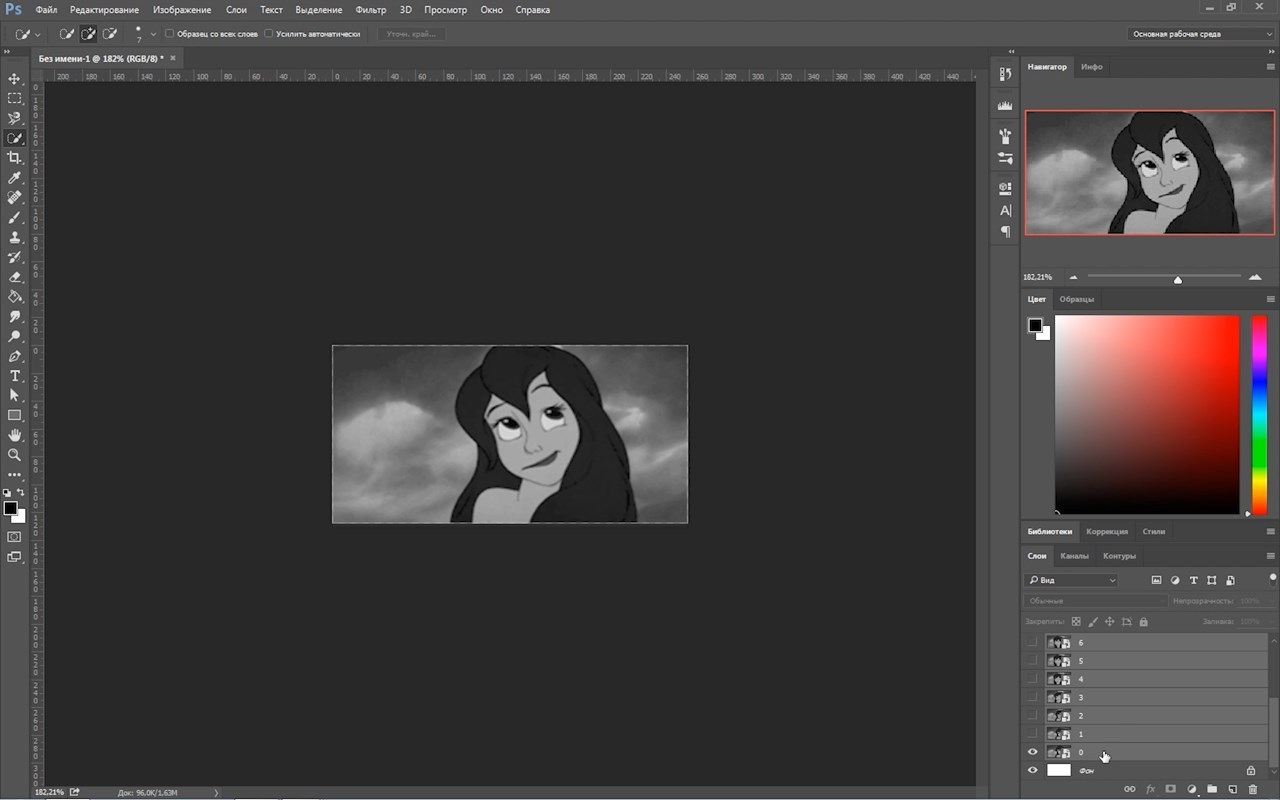The width and height of the screenshot is (1280, 800).
Task: Show layer 4 via visibility box
Action: coord(1033,679)
